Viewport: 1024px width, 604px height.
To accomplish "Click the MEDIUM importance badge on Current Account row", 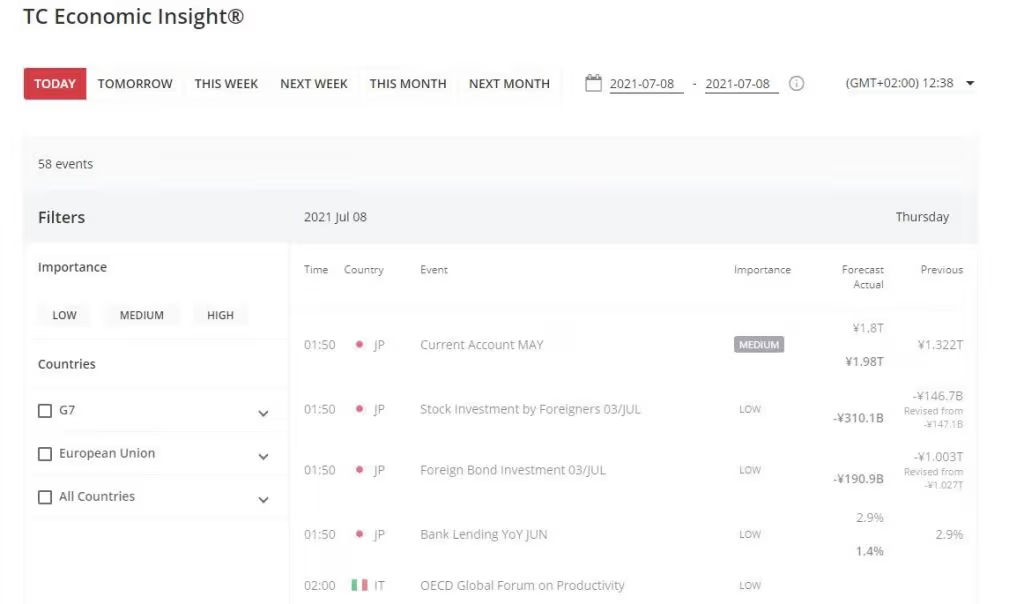I will click(758, 344).
